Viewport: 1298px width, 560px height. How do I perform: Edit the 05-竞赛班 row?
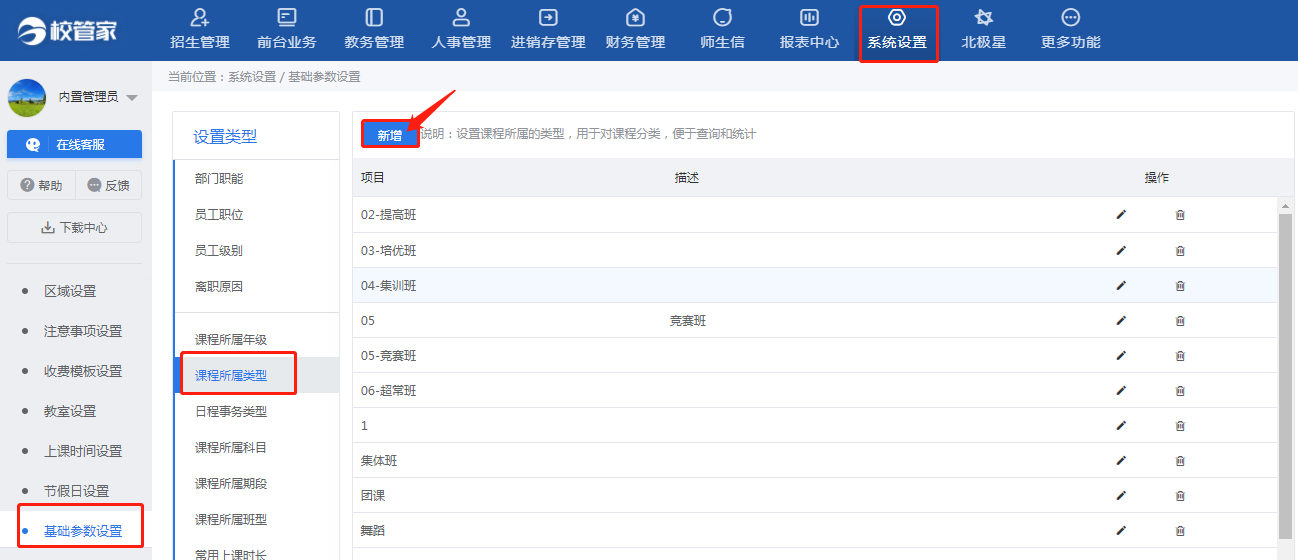pyautogui.click(x=1121, y=355)
